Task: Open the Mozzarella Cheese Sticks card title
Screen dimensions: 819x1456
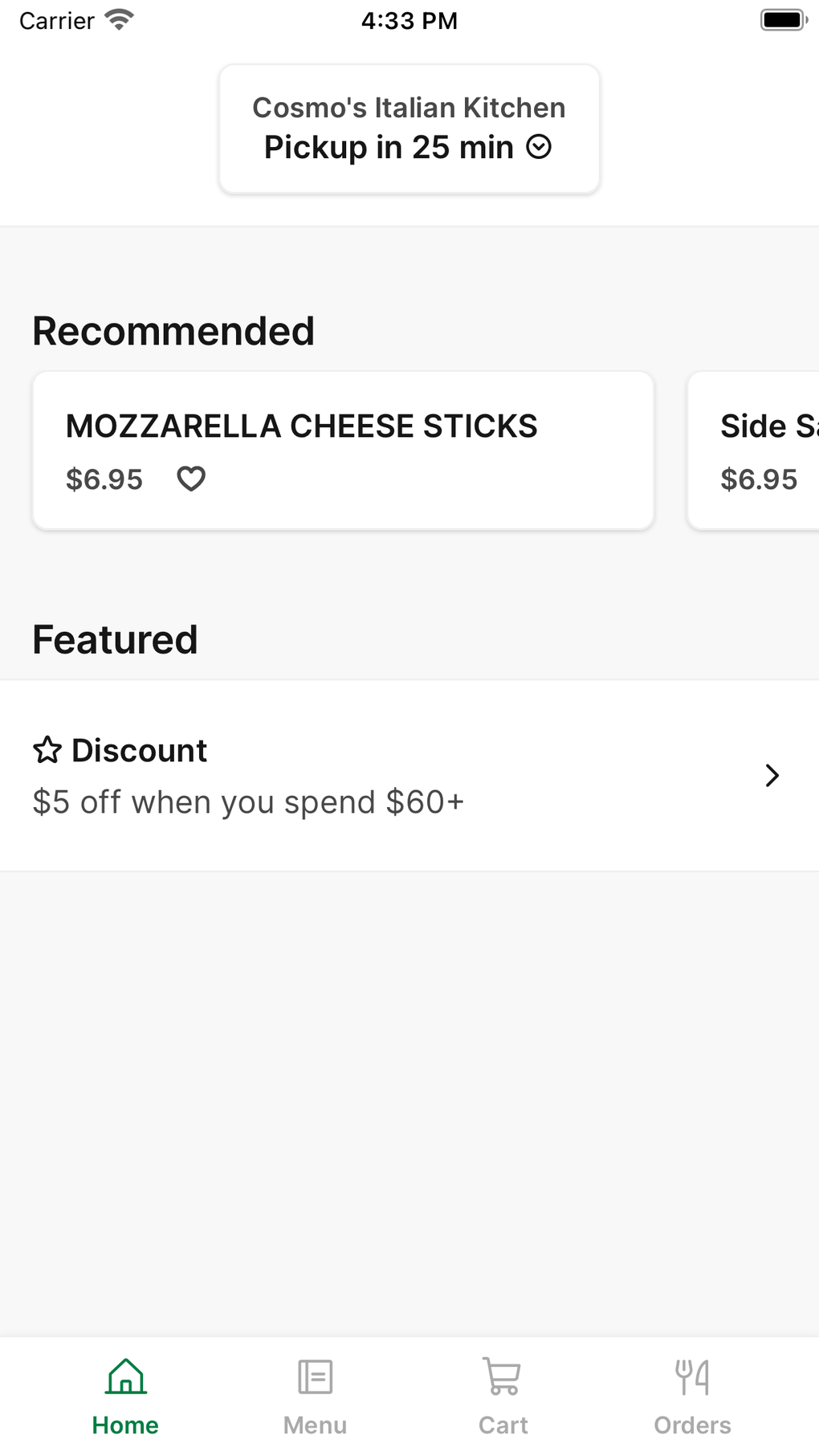Action: tap(301, 426)
